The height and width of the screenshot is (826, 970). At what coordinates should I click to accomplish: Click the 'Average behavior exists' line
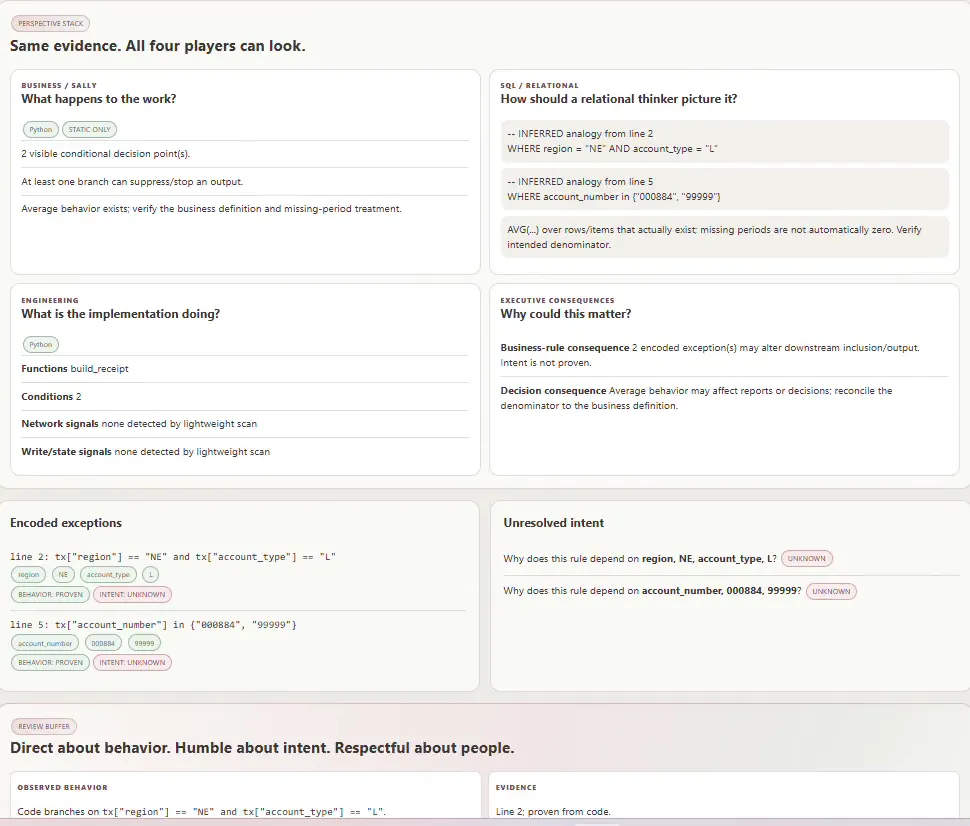point(212,209)
